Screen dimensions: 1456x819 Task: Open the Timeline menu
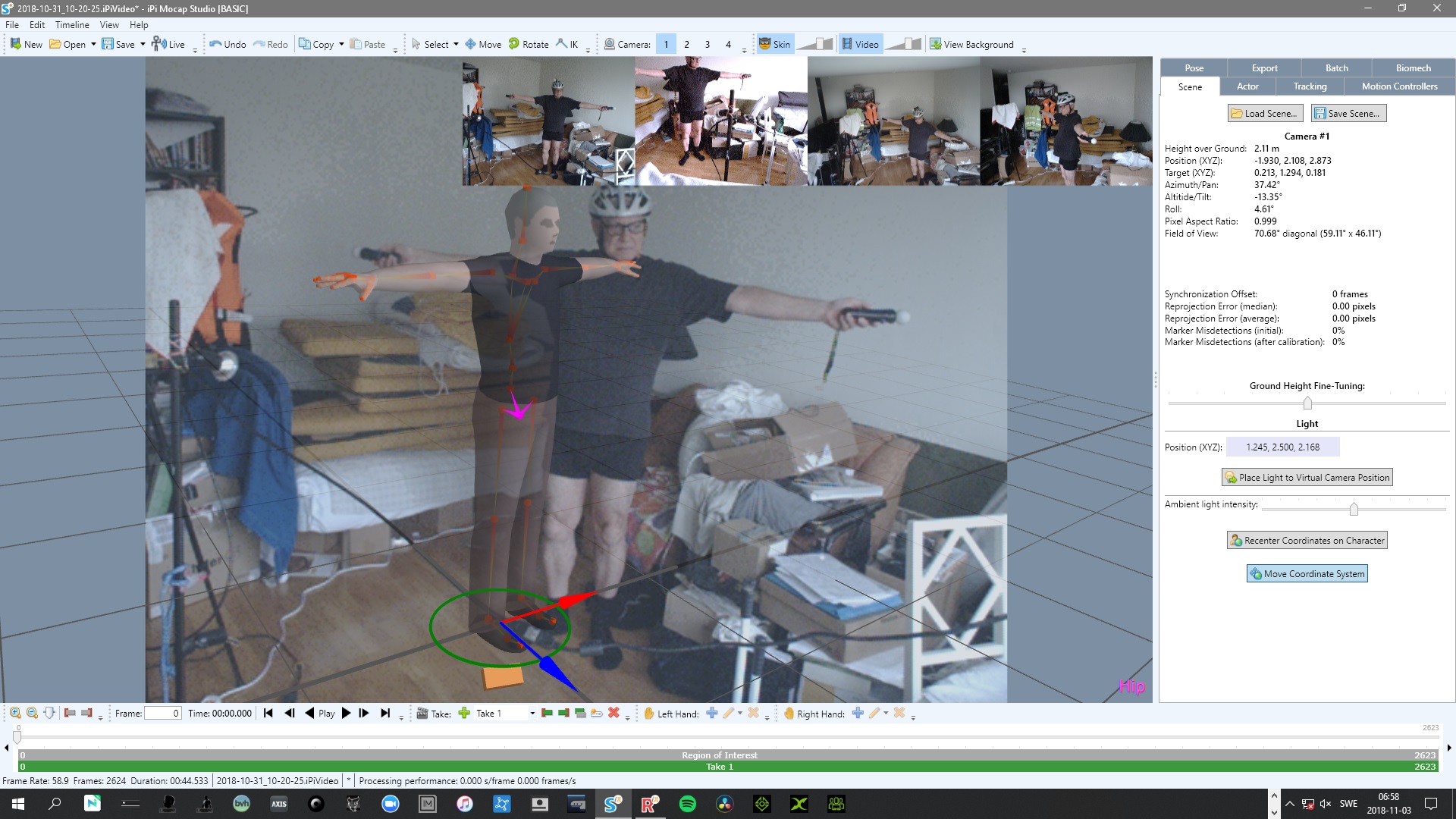tap(72, 25)
